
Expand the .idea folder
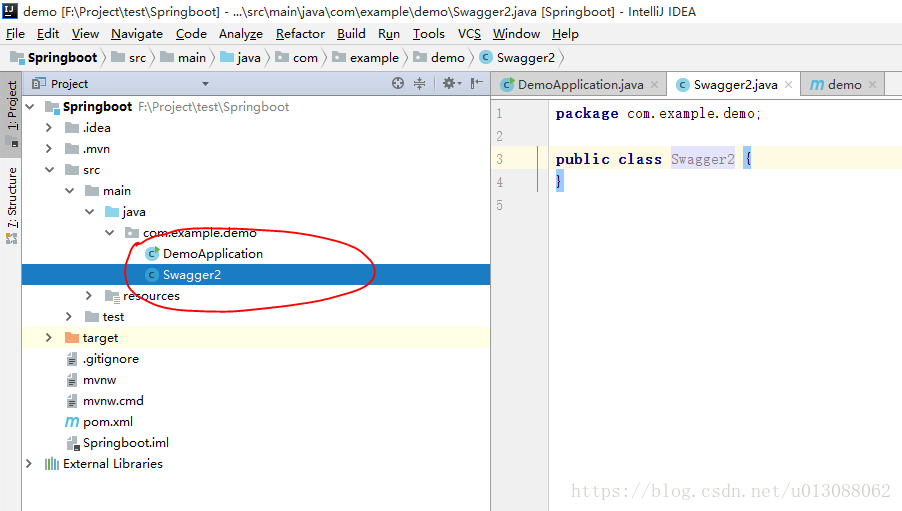[49, 128]
